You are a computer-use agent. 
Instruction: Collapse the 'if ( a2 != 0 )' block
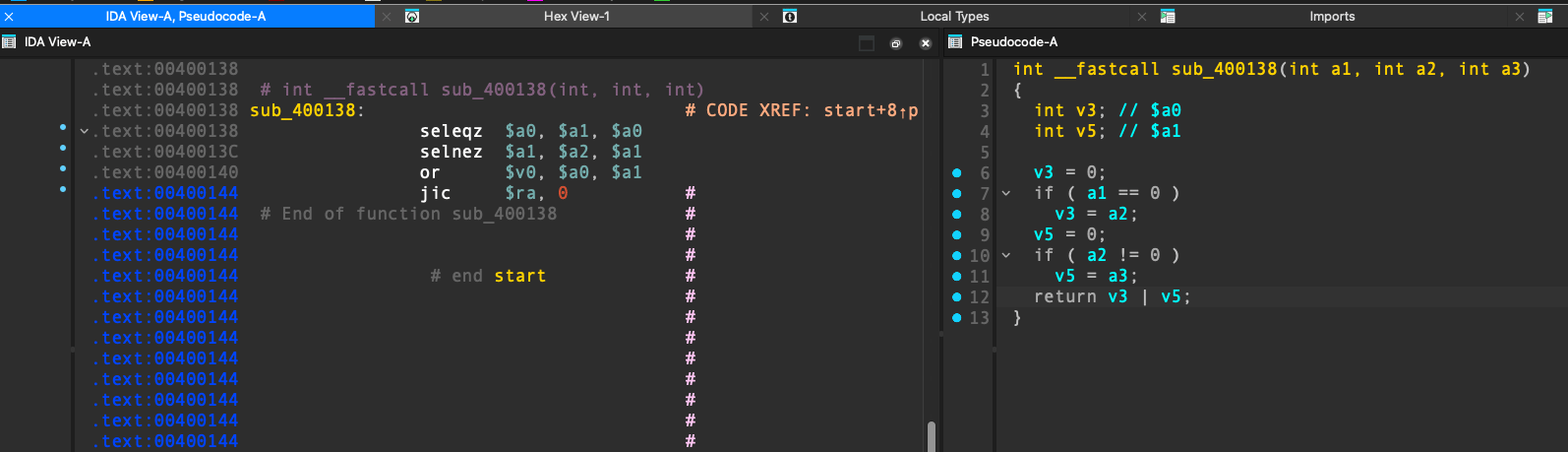click(x=1006, y=255)
